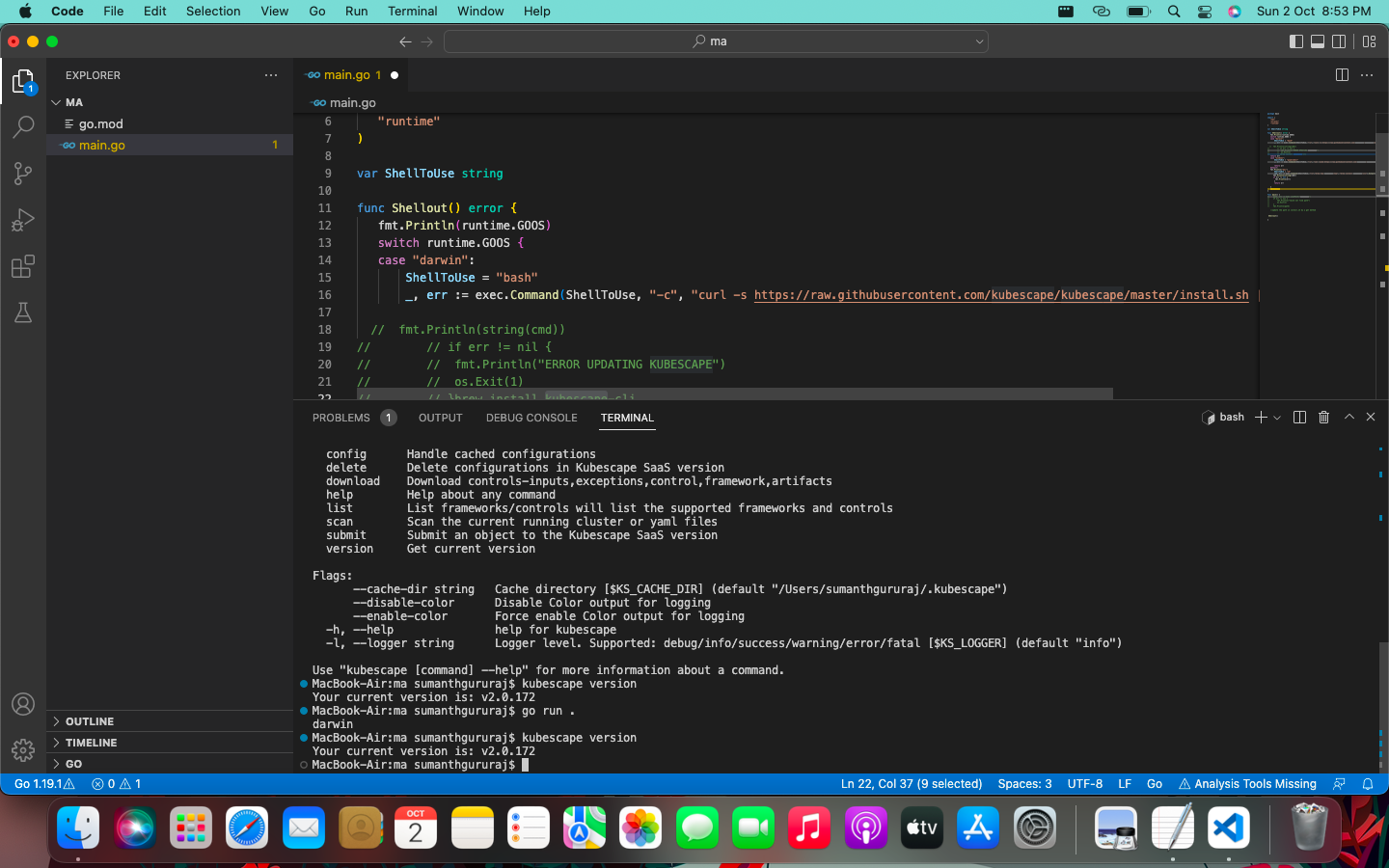Open the terminal launch profile dropdown arrow
The image size is (1389, 868).
tap(1277, 418)
